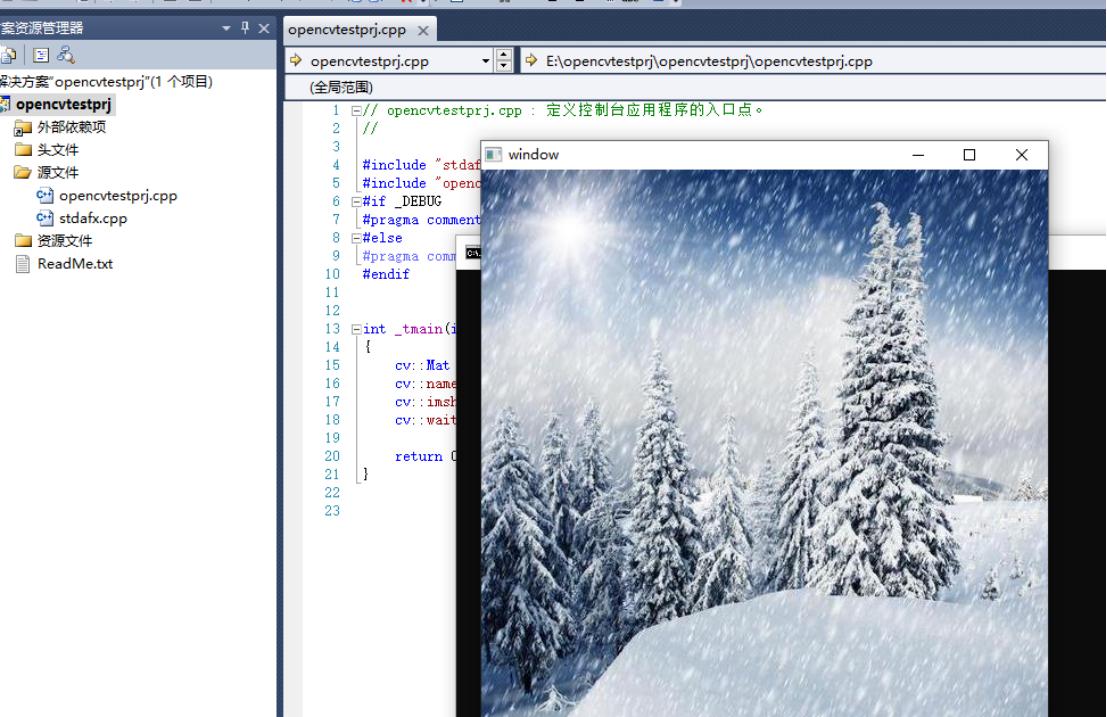This screenshot has width=1107, height=717.
Task: Click the console window icon behind the image window
Action: tap(472, 253)
